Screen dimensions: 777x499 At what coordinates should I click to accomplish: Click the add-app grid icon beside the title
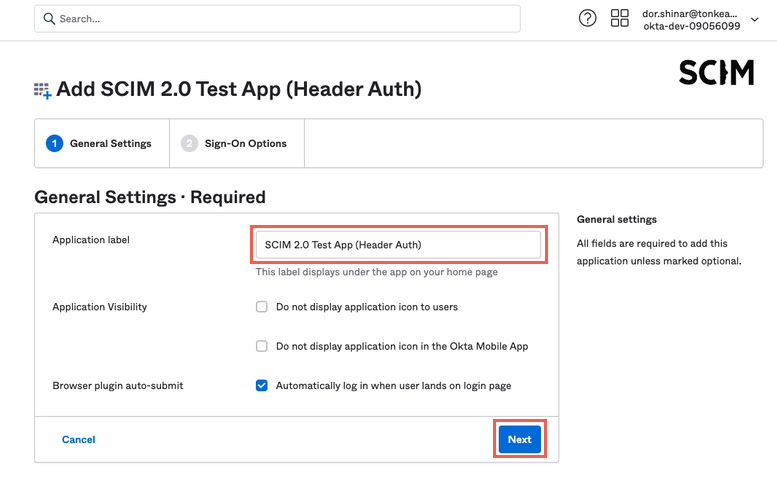pos(43,91)
